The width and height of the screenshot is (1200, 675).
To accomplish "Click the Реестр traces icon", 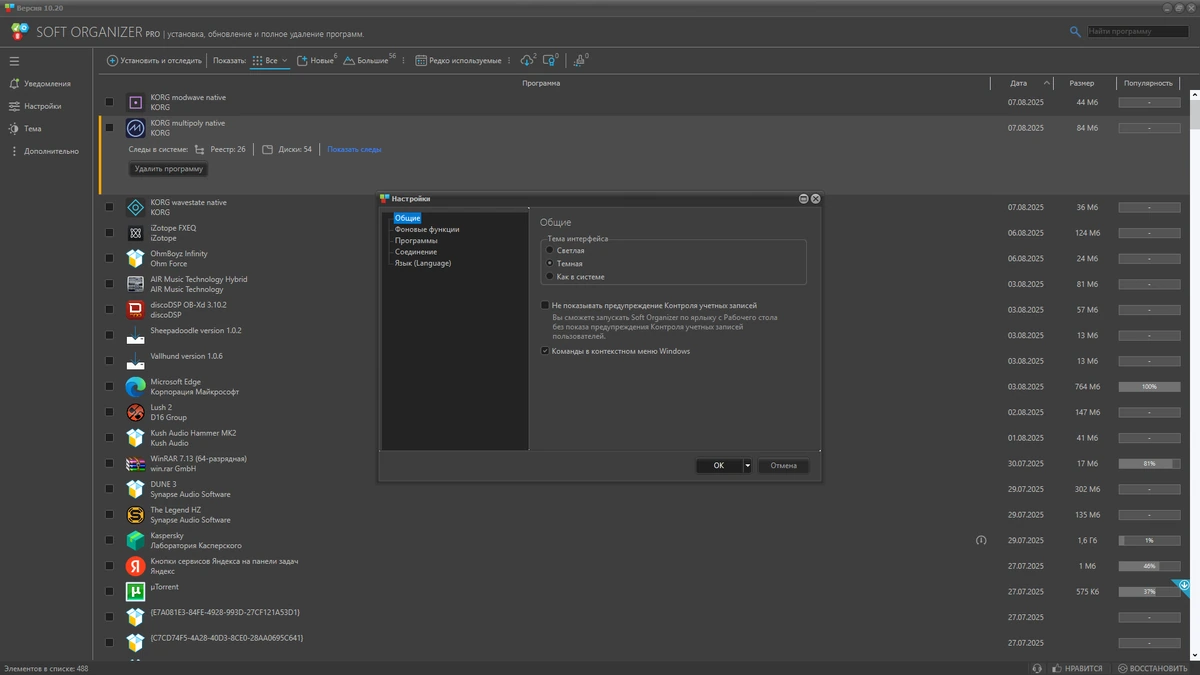I will [199, 149].
